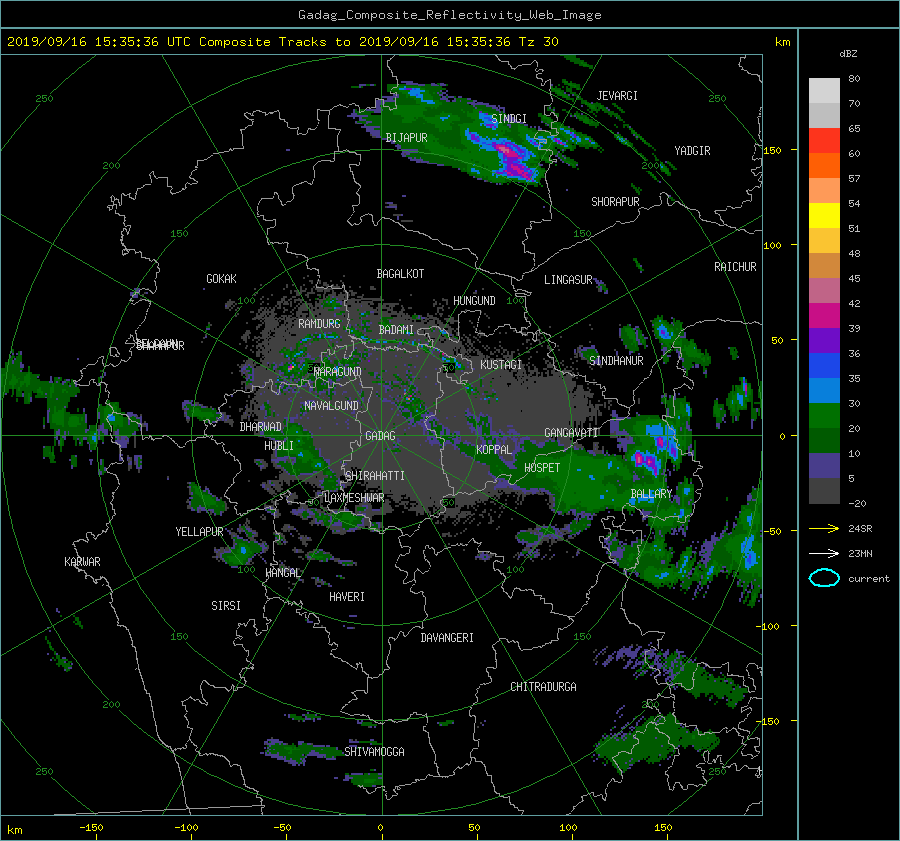Click the CHITRADURGA city label
Viewport: 900px width, 841px height.
[x=543, y=687]
